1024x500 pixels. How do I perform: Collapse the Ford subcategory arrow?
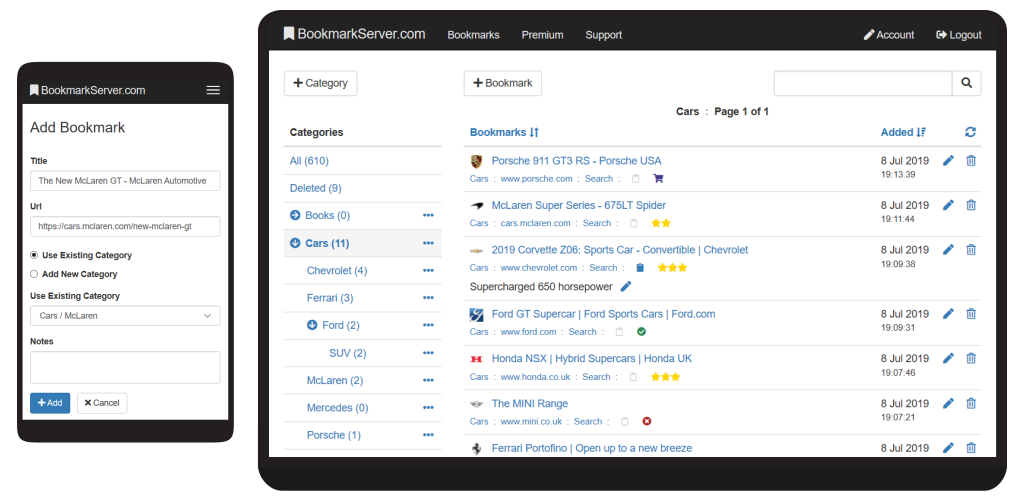pos(312,325)
